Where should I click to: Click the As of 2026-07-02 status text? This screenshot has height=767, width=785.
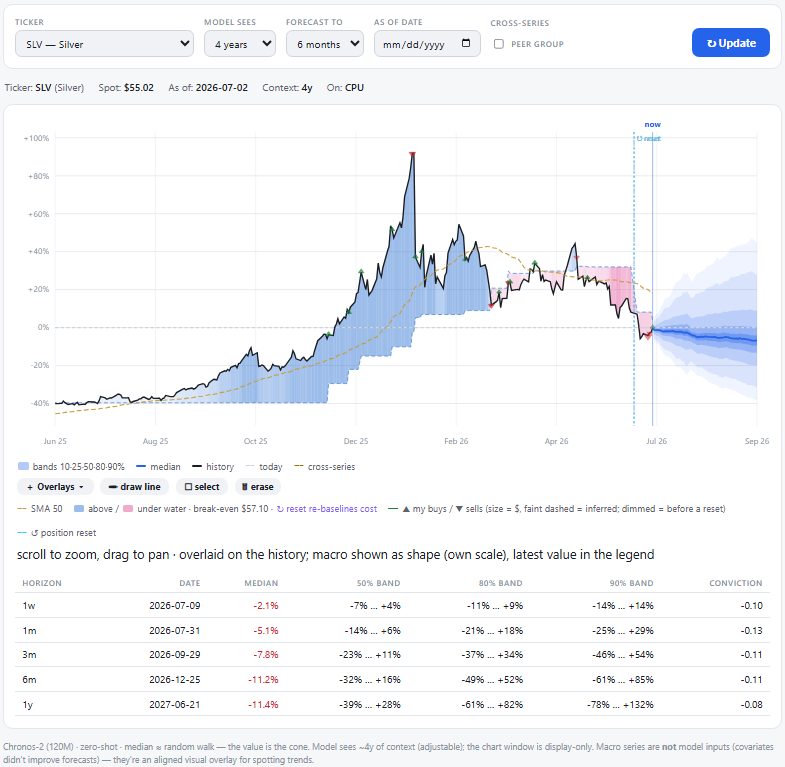(x=208, y=88)
